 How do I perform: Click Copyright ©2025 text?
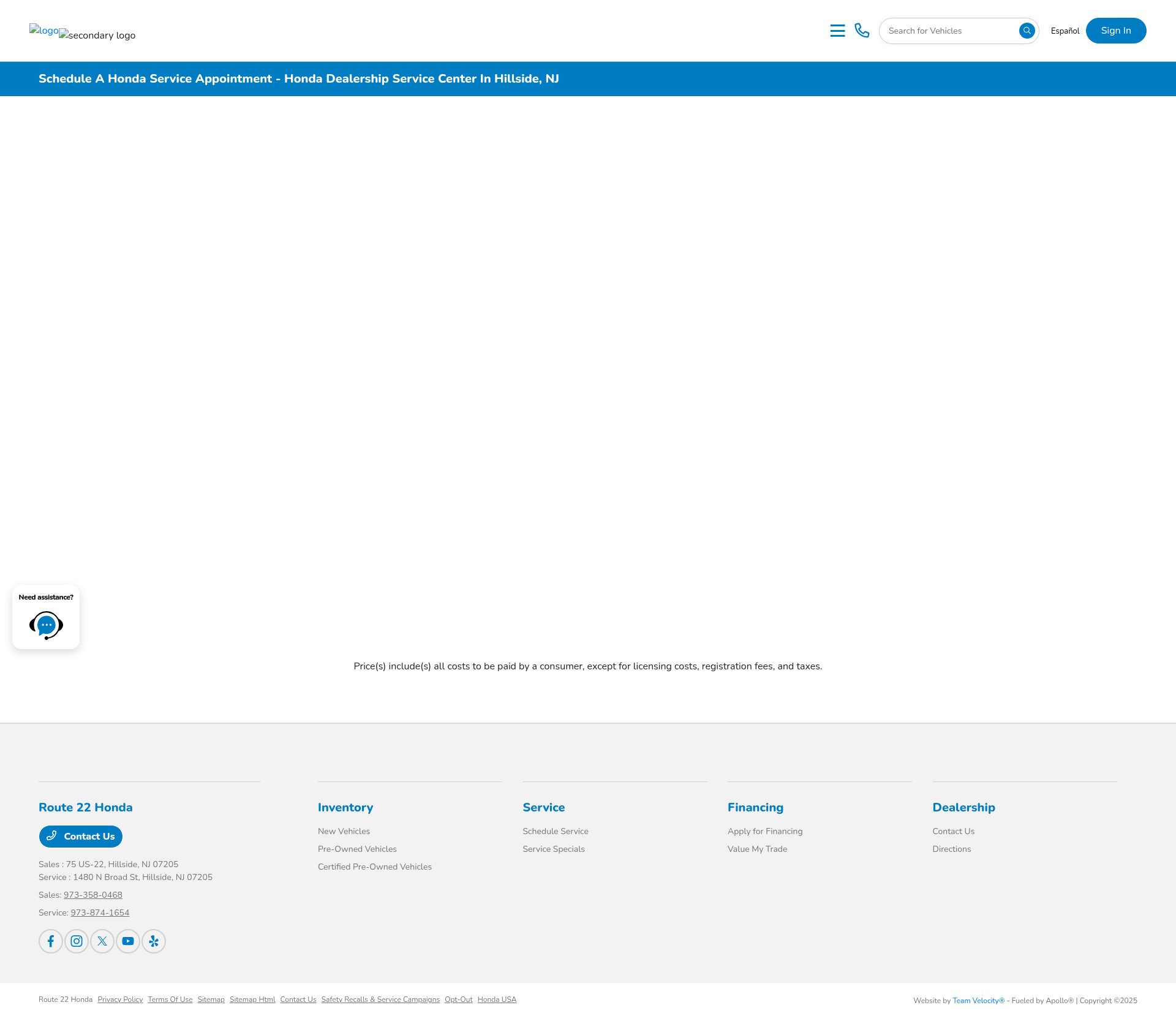point(1108,1001)
